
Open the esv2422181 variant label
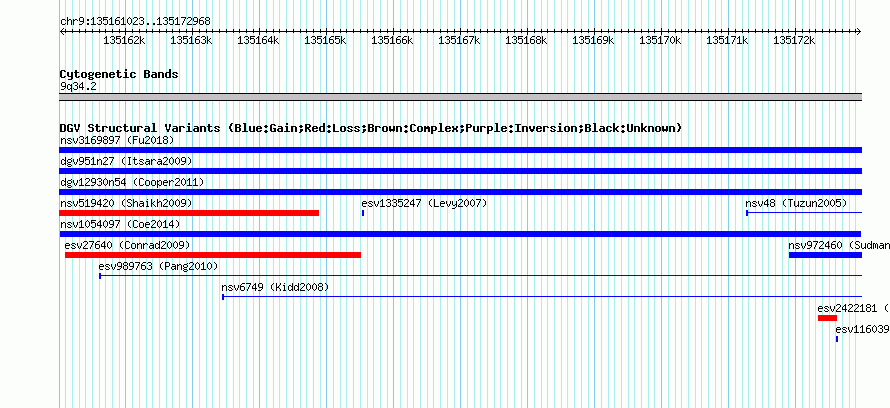click(854, 308)
